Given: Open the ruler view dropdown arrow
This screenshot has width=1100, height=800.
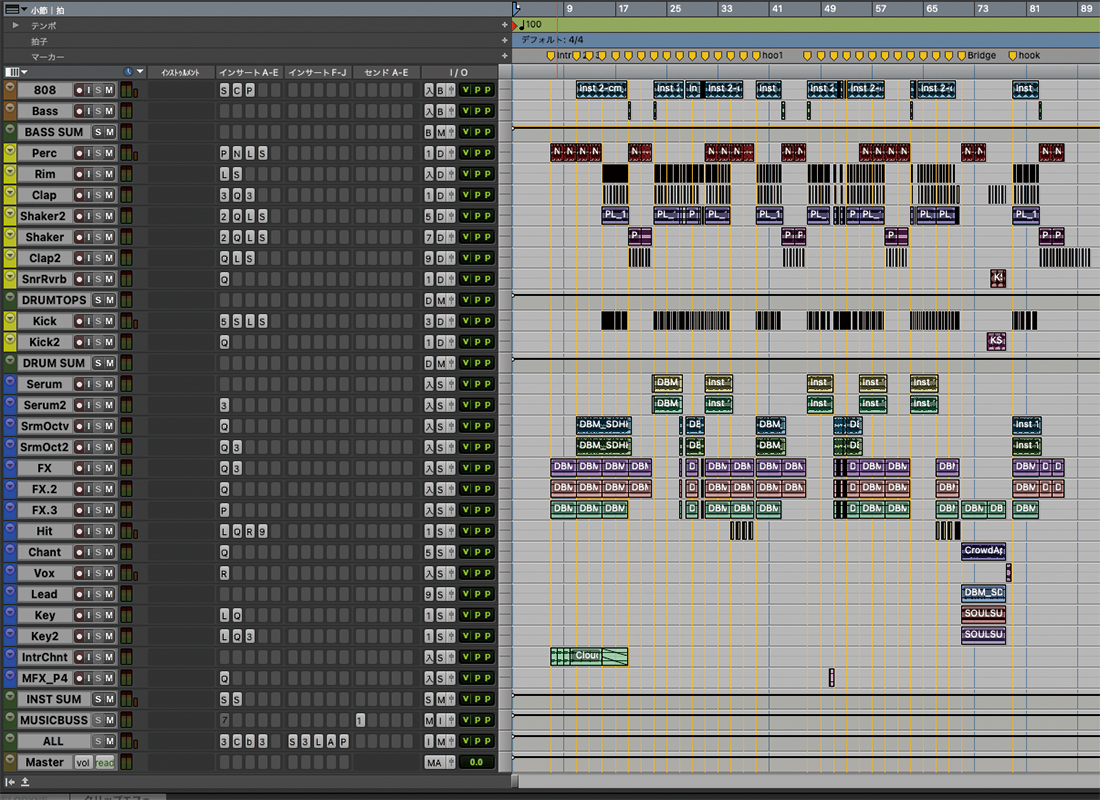Looking at the screenshot, I should 25,9.
